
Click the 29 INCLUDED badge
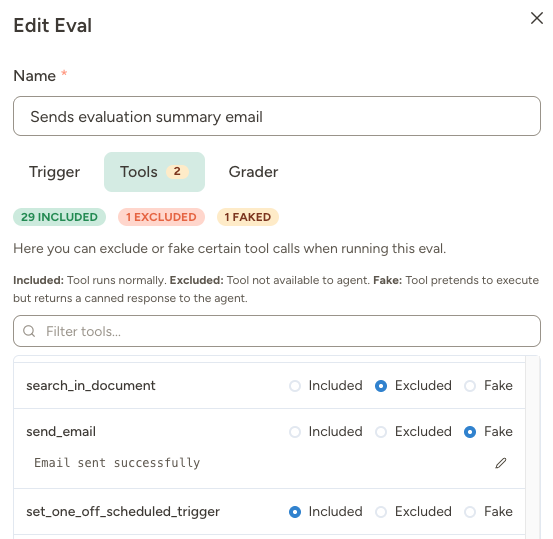click(x=59, y=217)
